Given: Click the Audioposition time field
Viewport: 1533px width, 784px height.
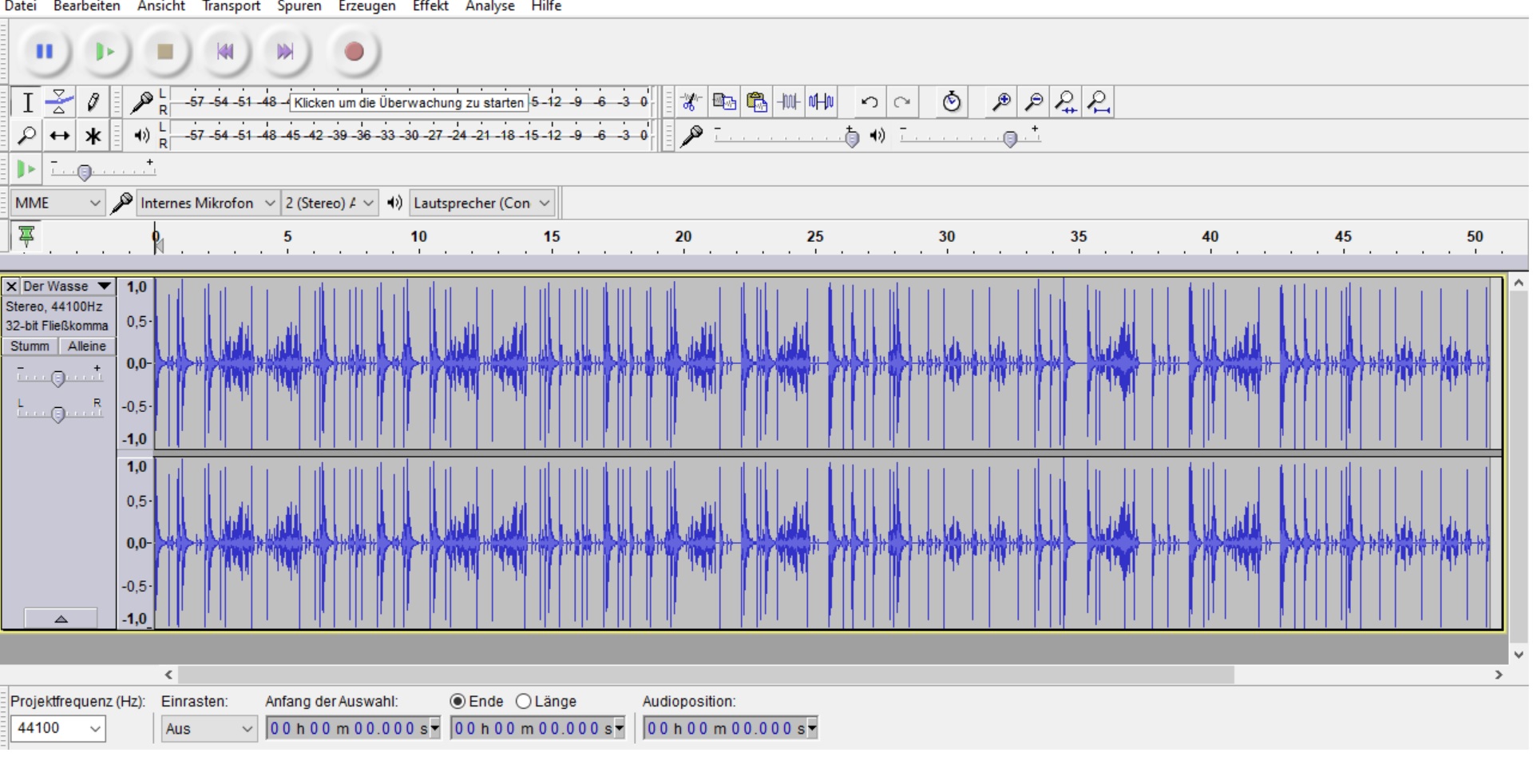Looking at the screenshot, I should click(x=725, y=728).
